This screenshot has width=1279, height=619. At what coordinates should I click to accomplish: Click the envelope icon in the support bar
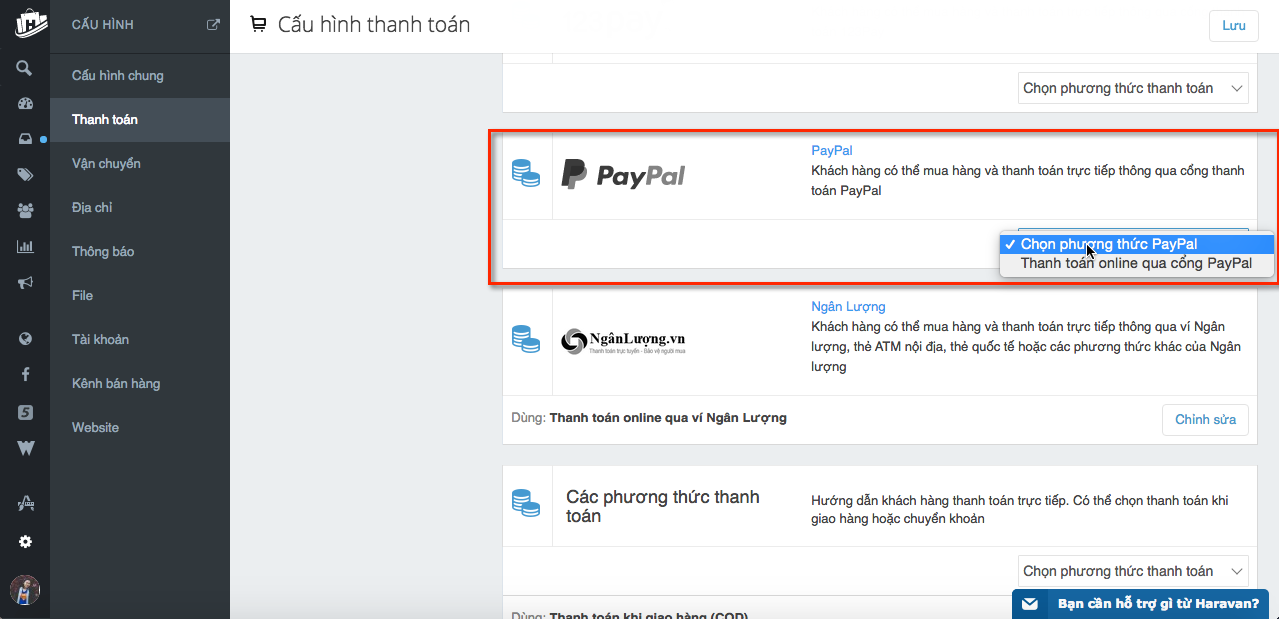coord(1029,604)
